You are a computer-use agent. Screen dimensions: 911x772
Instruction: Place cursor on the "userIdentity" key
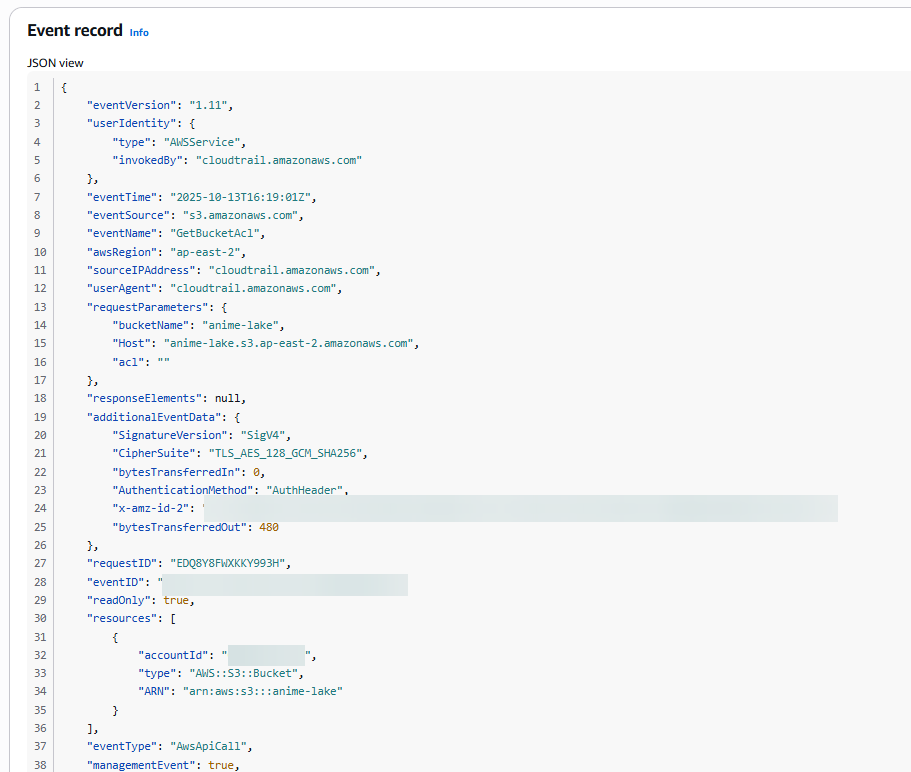click(125, 123)
